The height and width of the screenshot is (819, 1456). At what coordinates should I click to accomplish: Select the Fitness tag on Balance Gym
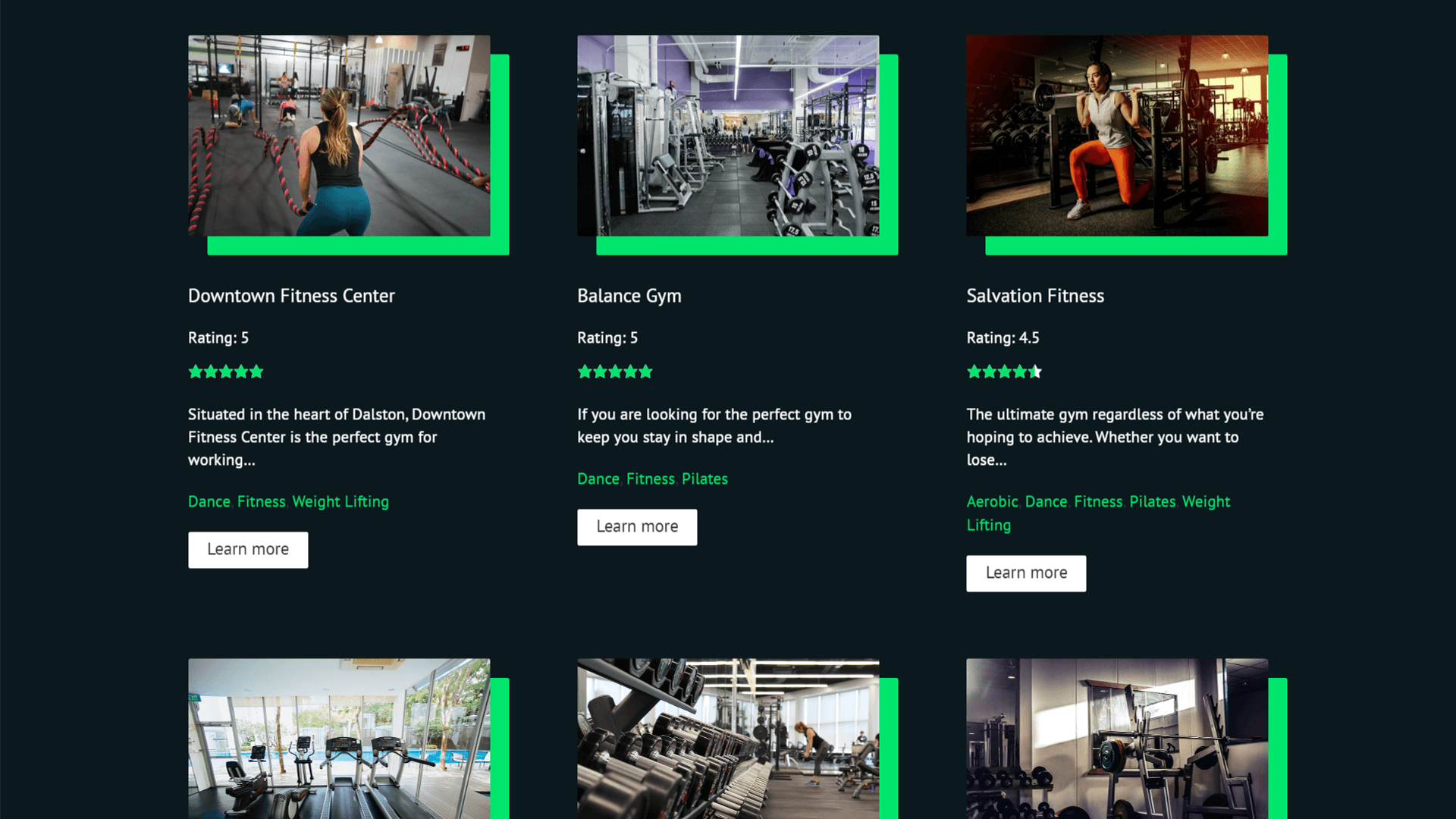point(650,478)
